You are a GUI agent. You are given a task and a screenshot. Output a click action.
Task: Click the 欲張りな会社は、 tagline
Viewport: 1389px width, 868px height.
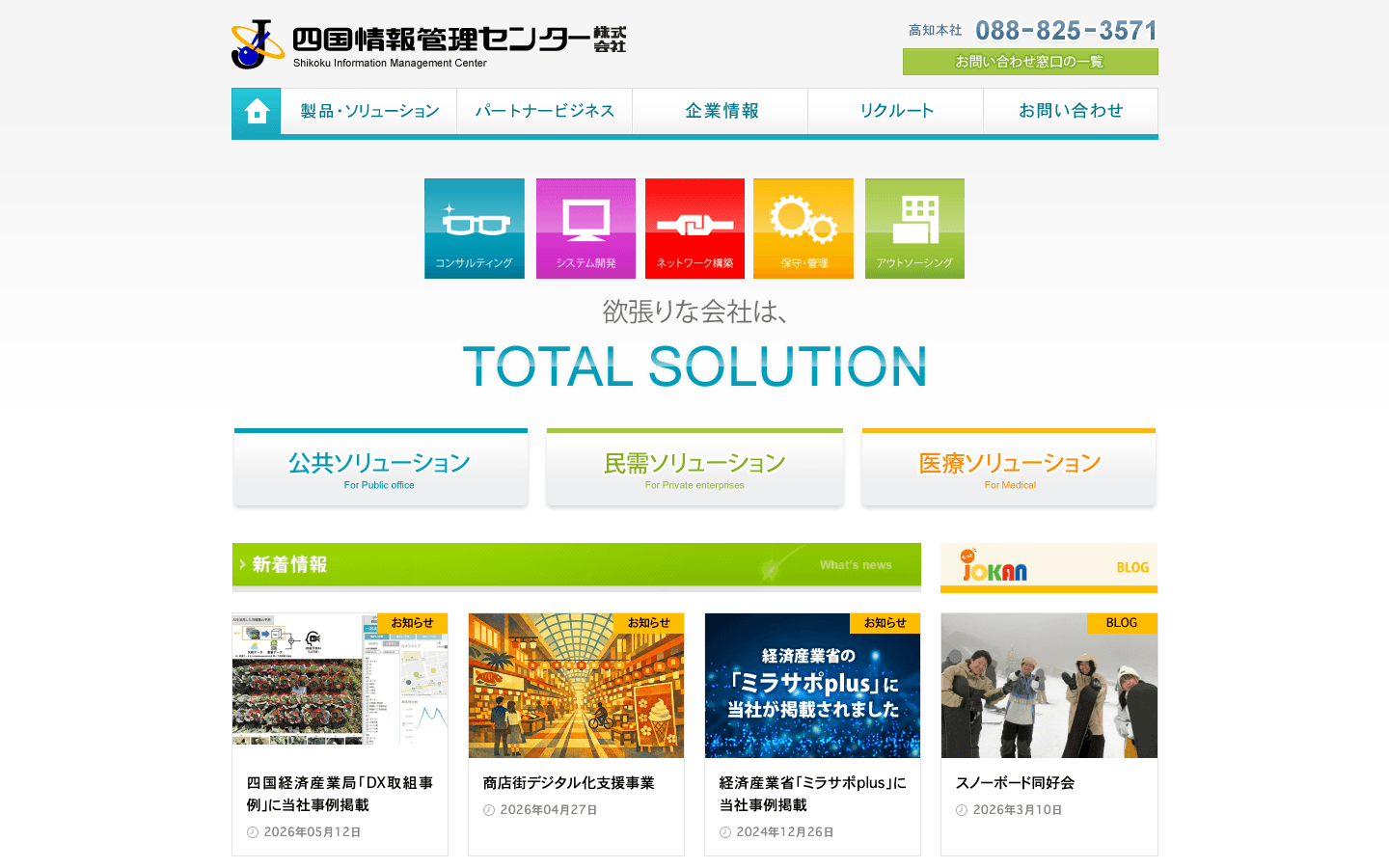point(694,312)
